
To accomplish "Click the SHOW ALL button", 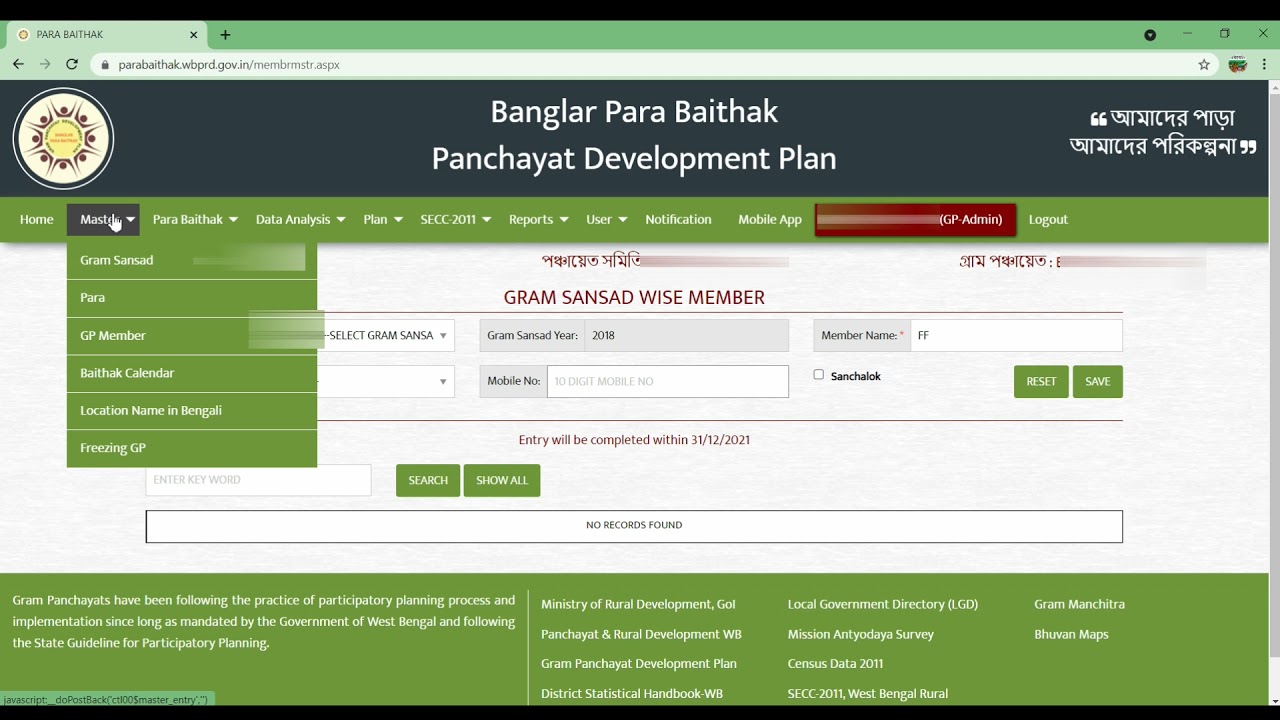I will 502,480.
